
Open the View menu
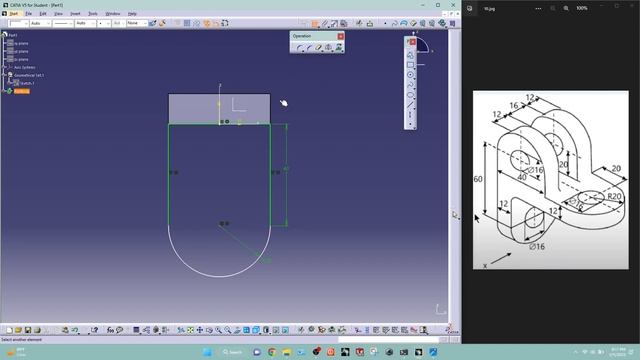click(58, 13)
